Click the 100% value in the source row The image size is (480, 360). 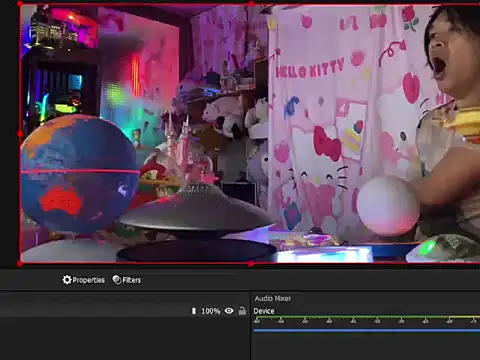point(211,311)
